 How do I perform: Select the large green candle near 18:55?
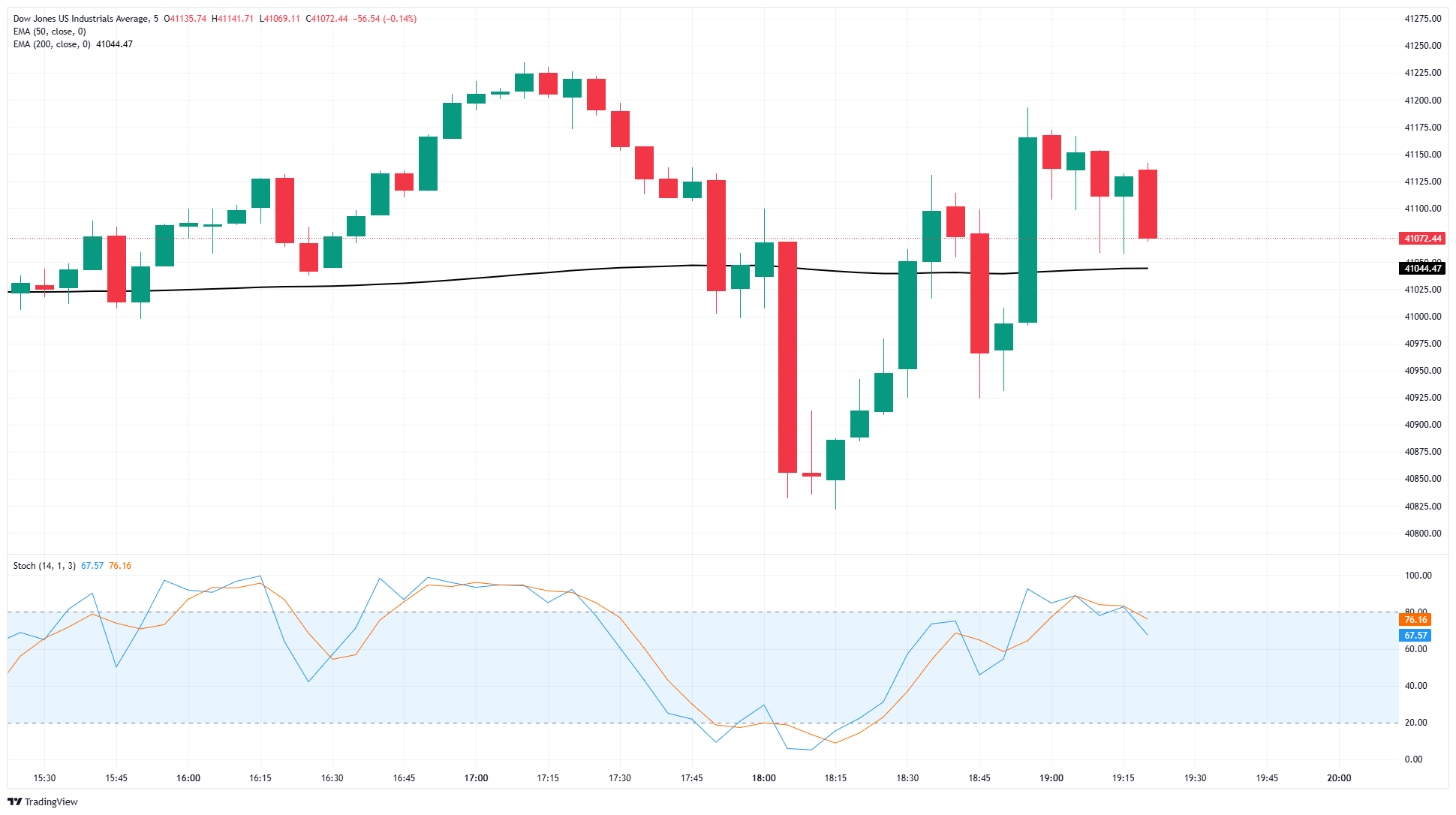(1028, 225)
